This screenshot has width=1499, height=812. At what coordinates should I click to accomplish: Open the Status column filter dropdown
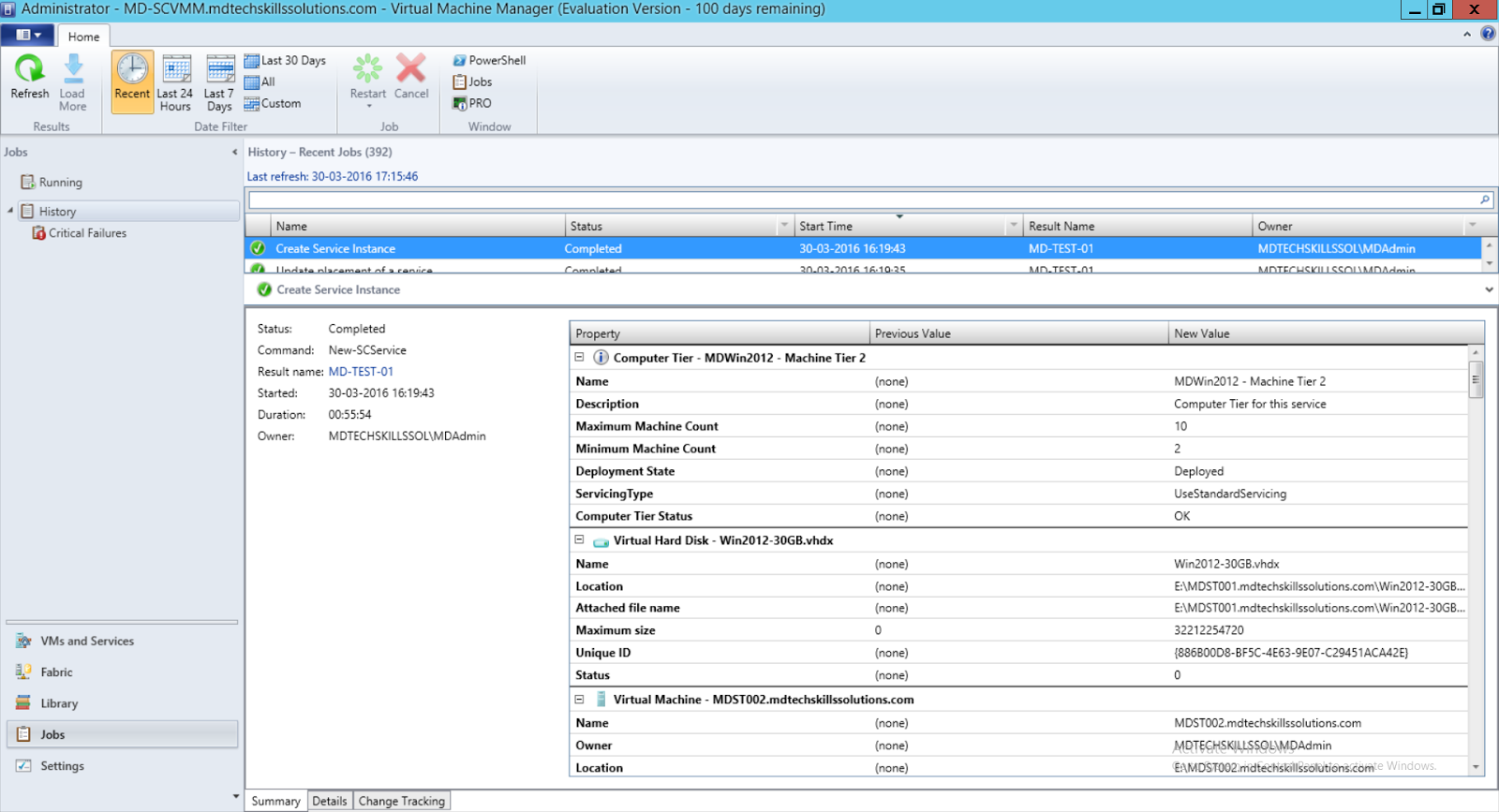[x=784, y=227]
